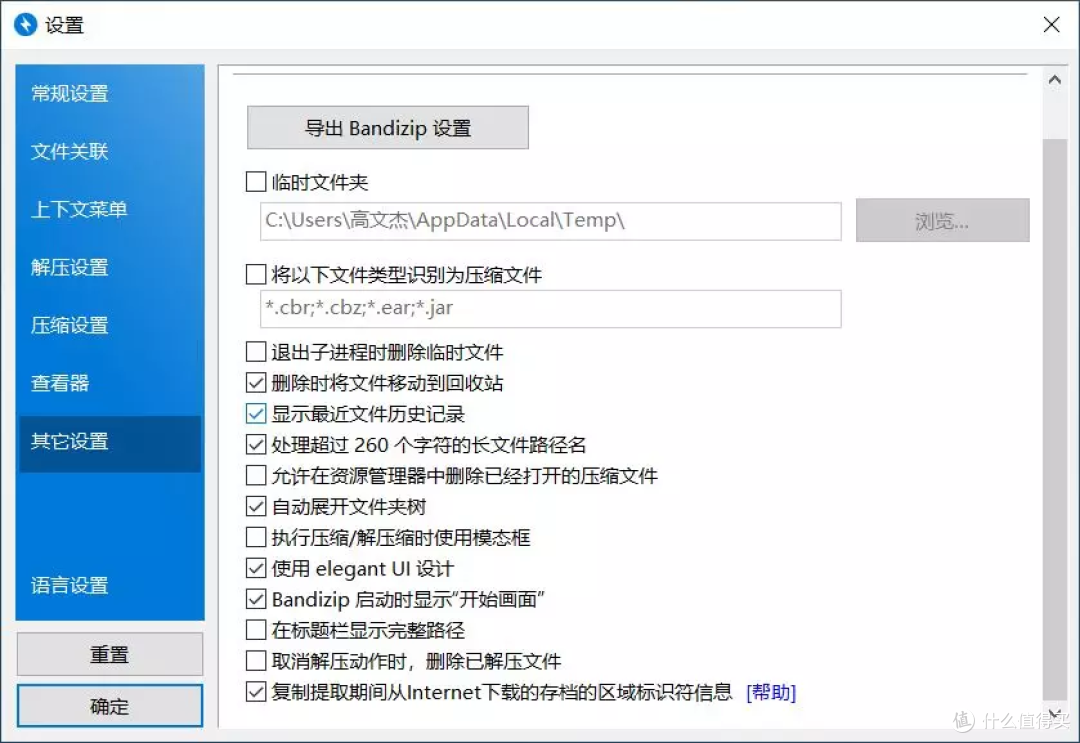This screenshot has width=1080, height=743.
Task: Click the Bandizip logo icon in title bar
Action: point(25,25)
